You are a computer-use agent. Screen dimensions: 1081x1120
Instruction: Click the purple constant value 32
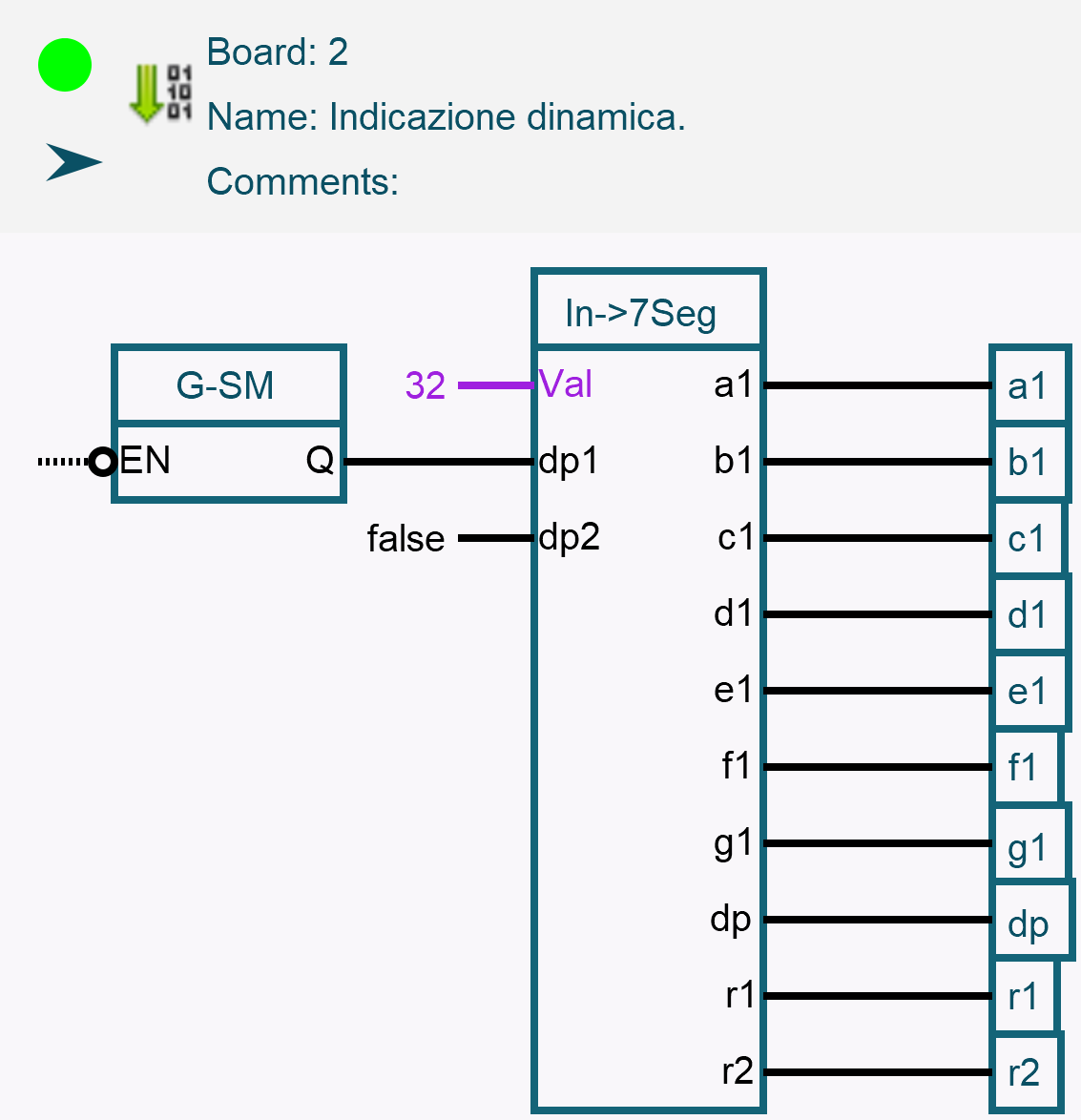pos(426,385)
